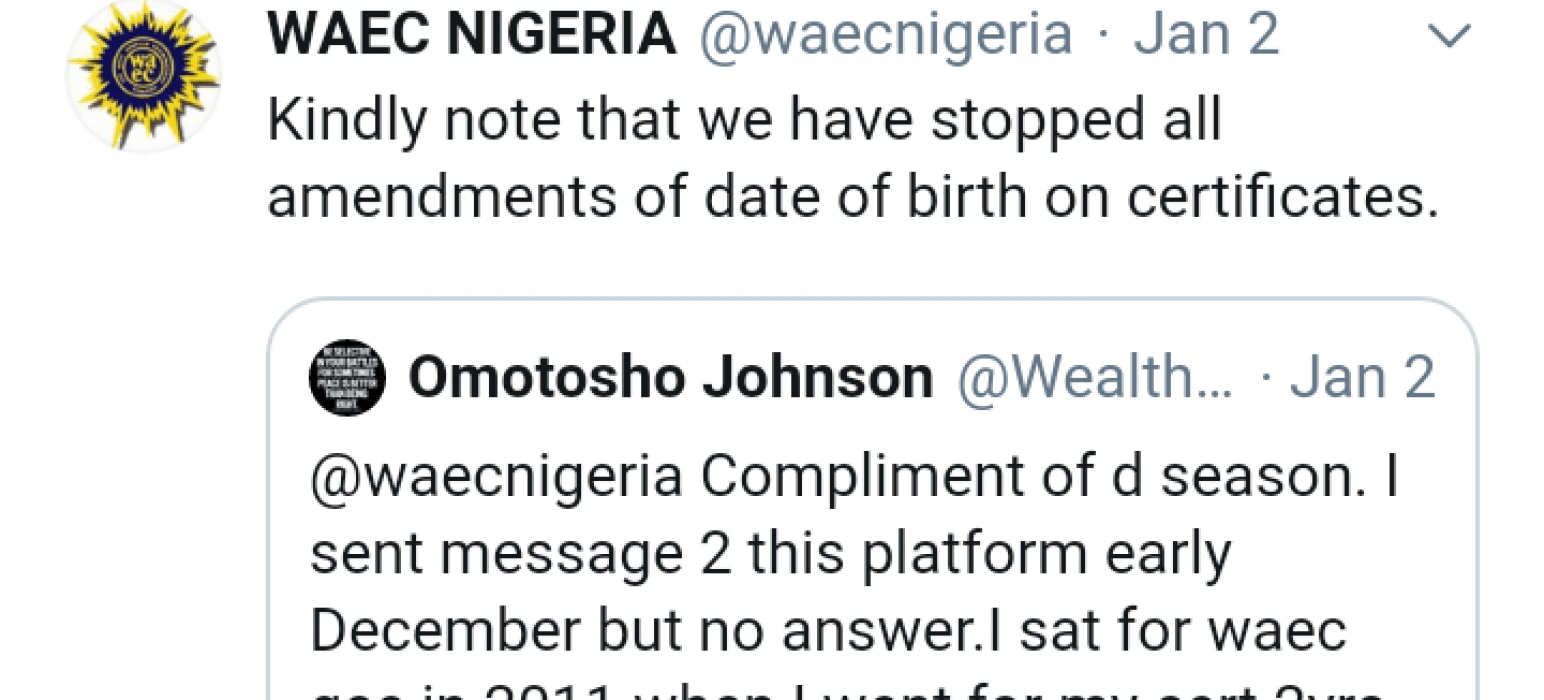Visit the @waecnigeria handle in tweet header

885,36
